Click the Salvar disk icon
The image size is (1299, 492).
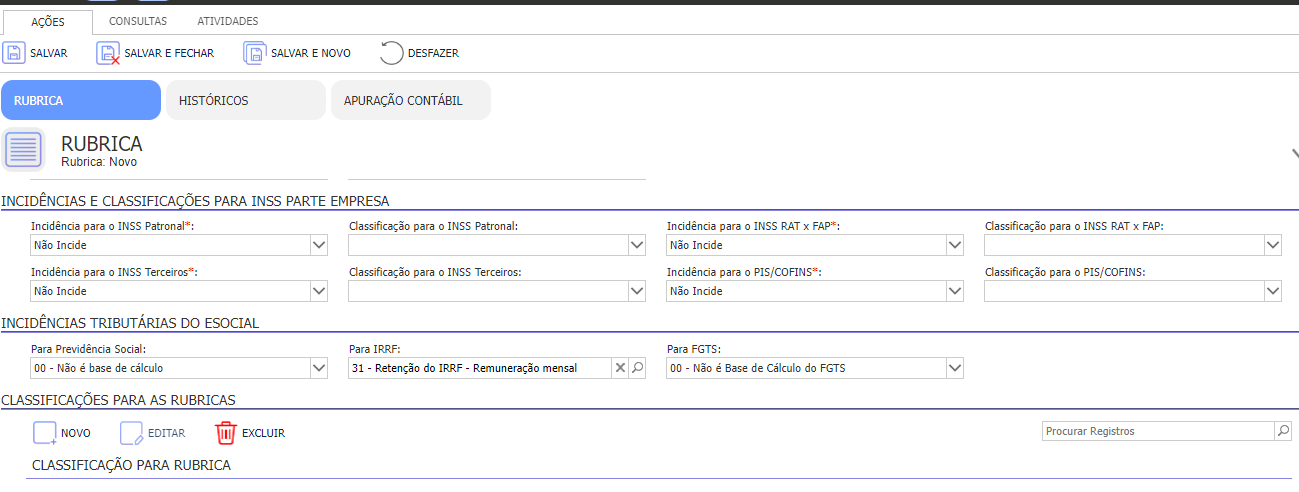pyautogui.click(x=14, y=53)
